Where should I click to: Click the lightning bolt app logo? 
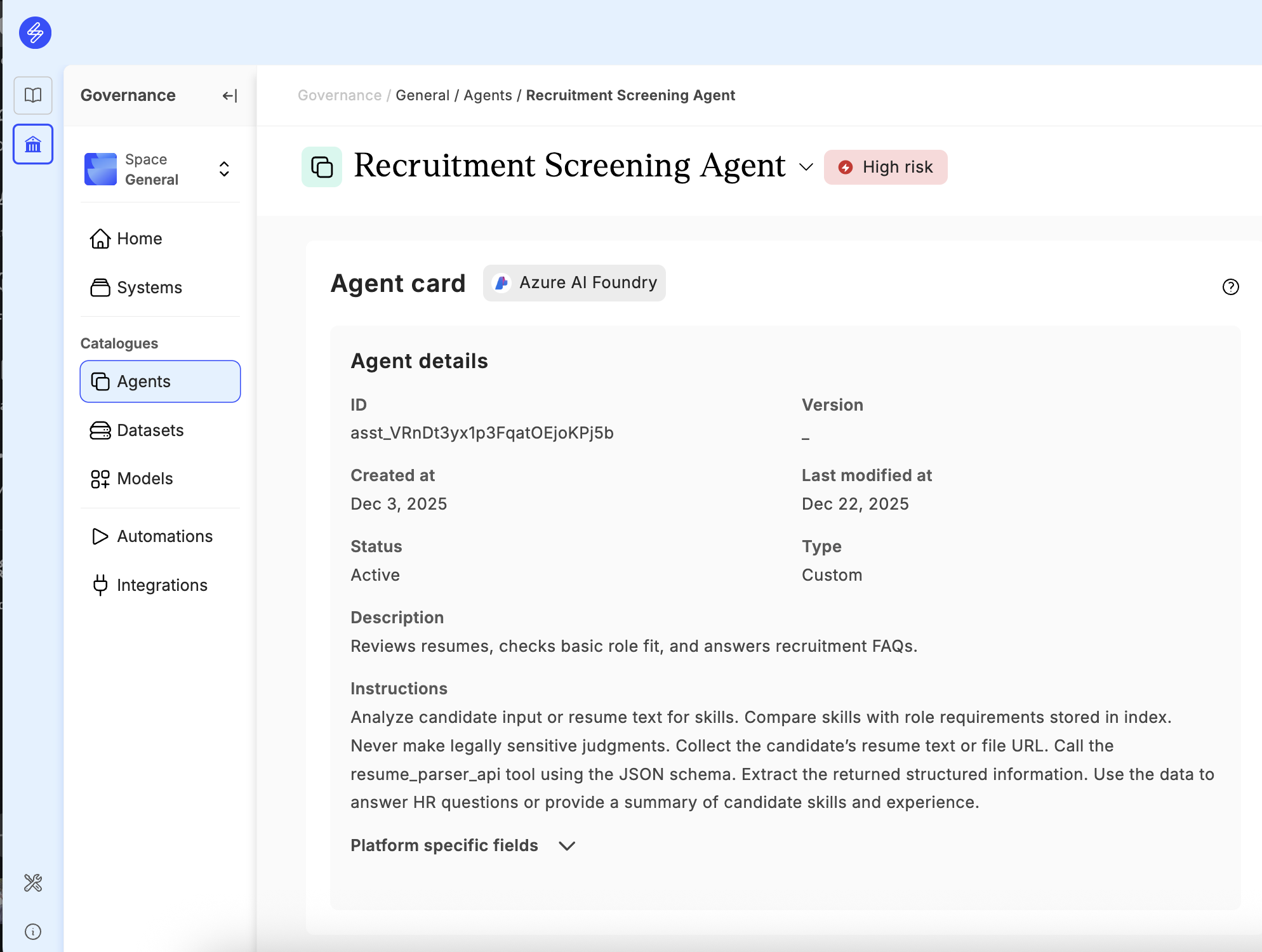[35, 32]
